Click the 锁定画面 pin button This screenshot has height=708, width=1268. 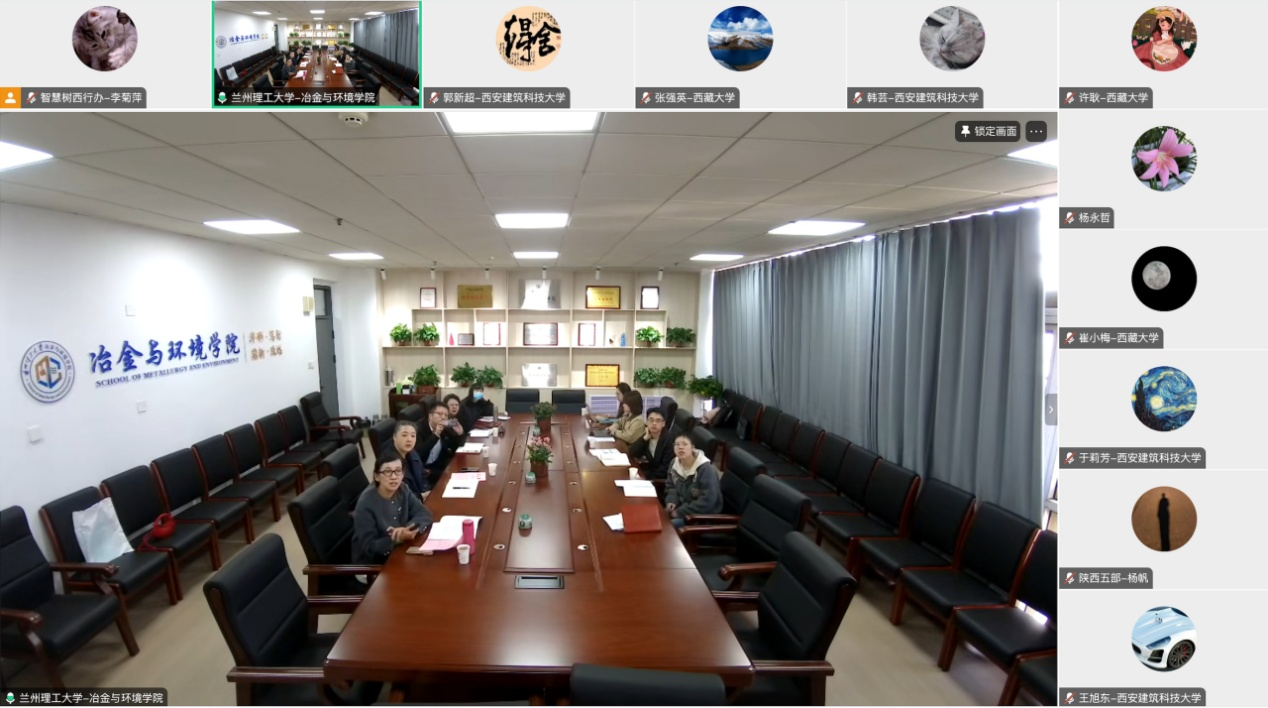coord(987,131)
